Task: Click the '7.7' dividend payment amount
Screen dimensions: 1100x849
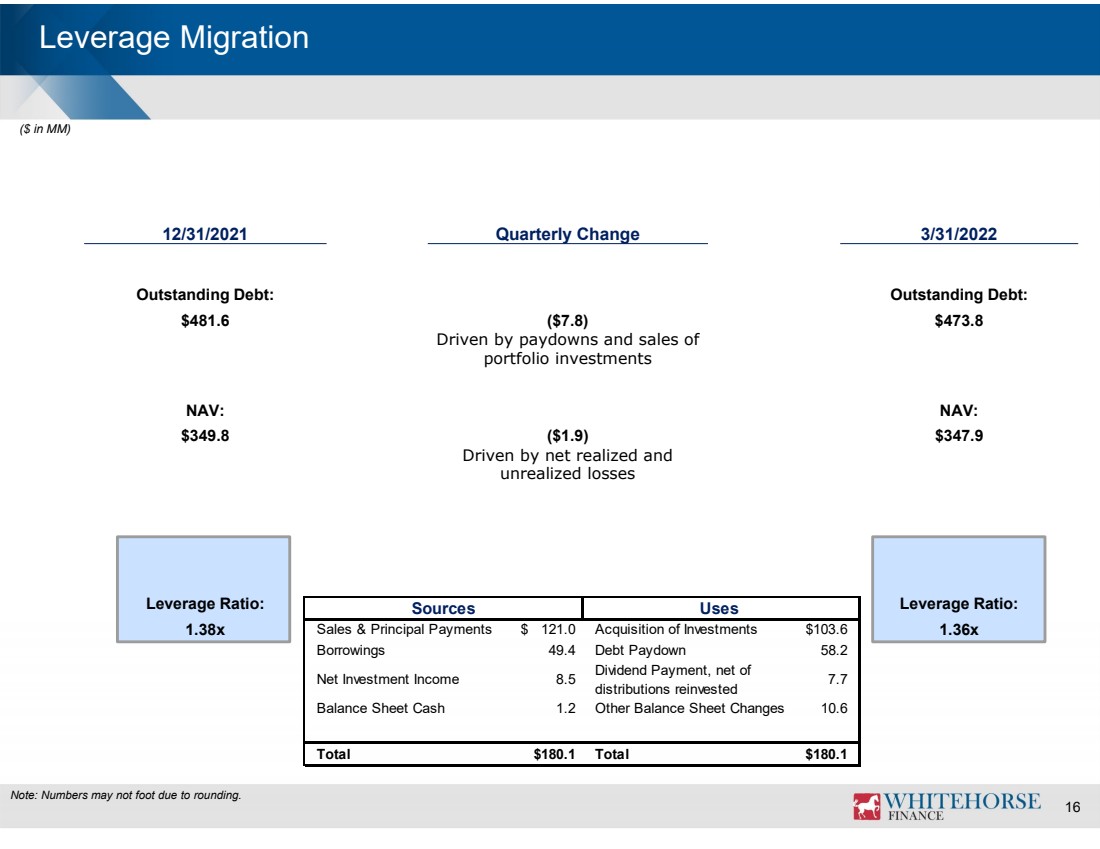Action: click(838, 679)
